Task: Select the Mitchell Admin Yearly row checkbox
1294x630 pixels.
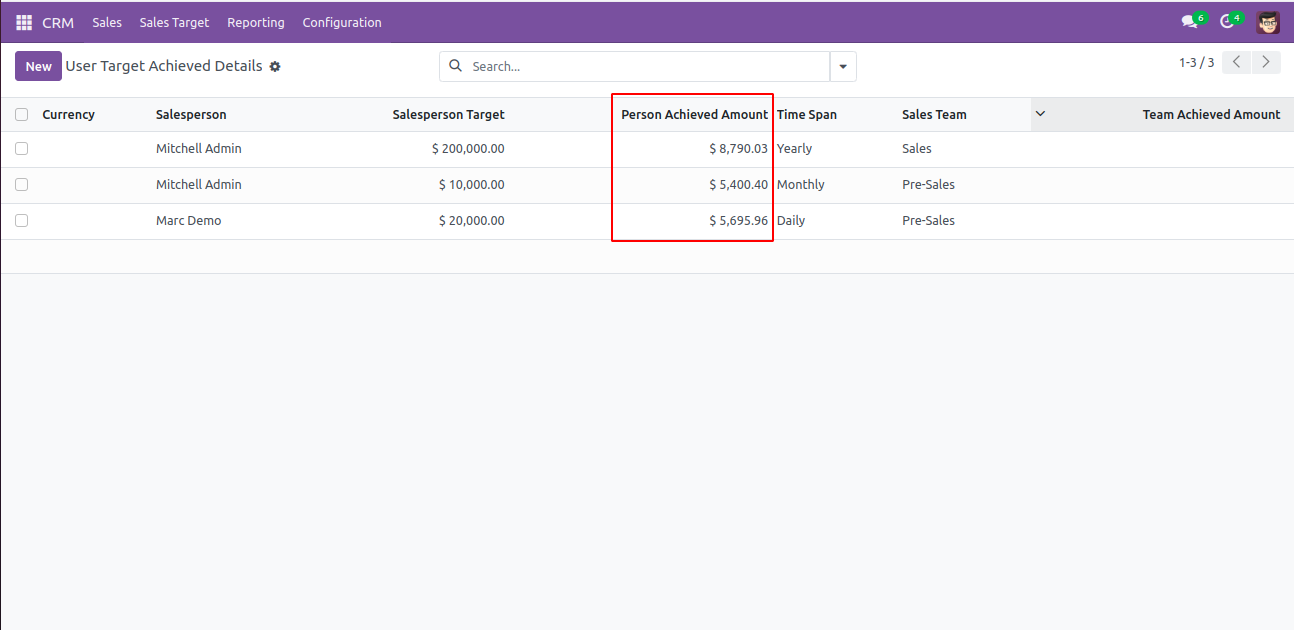Action: [x=22, y=149]
